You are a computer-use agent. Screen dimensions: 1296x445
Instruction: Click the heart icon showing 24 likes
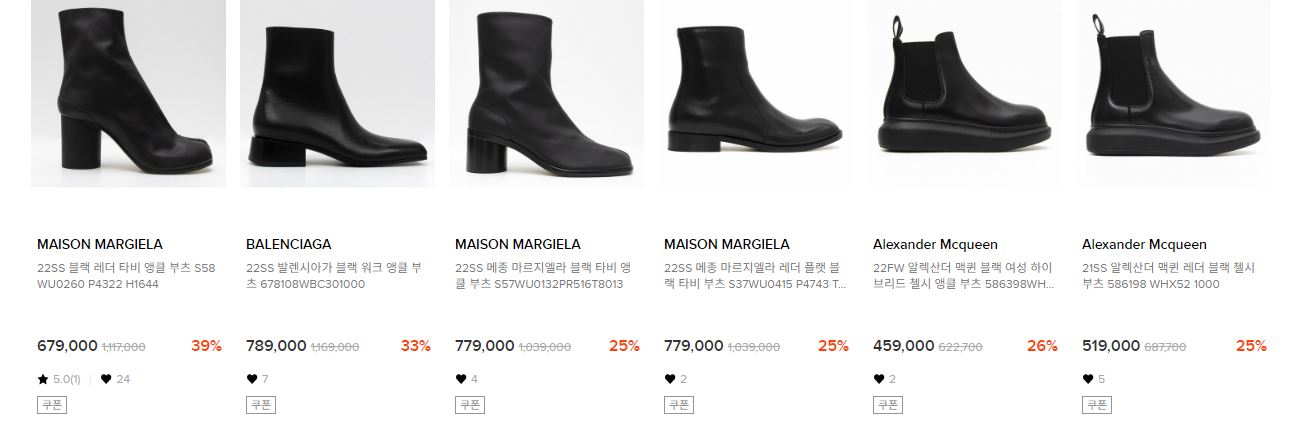[x=106, y=379]
